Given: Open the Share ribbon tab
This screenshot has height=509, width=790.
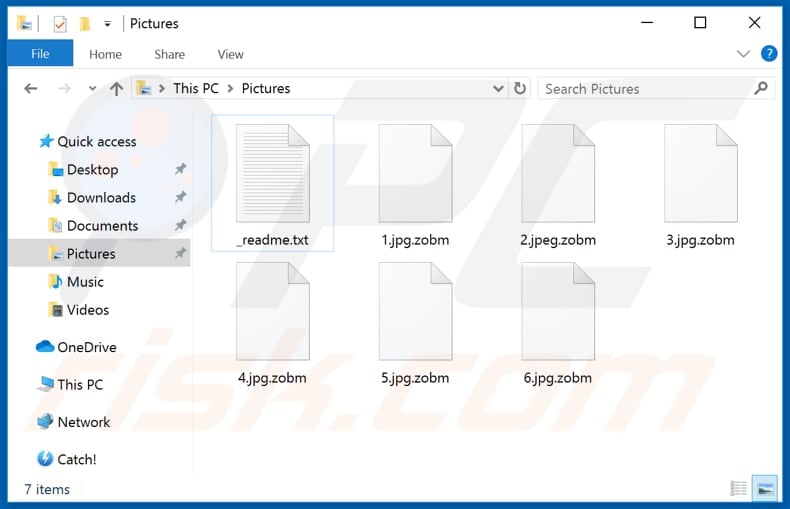Looking at the screenshot, I should (x=169, y=54).
